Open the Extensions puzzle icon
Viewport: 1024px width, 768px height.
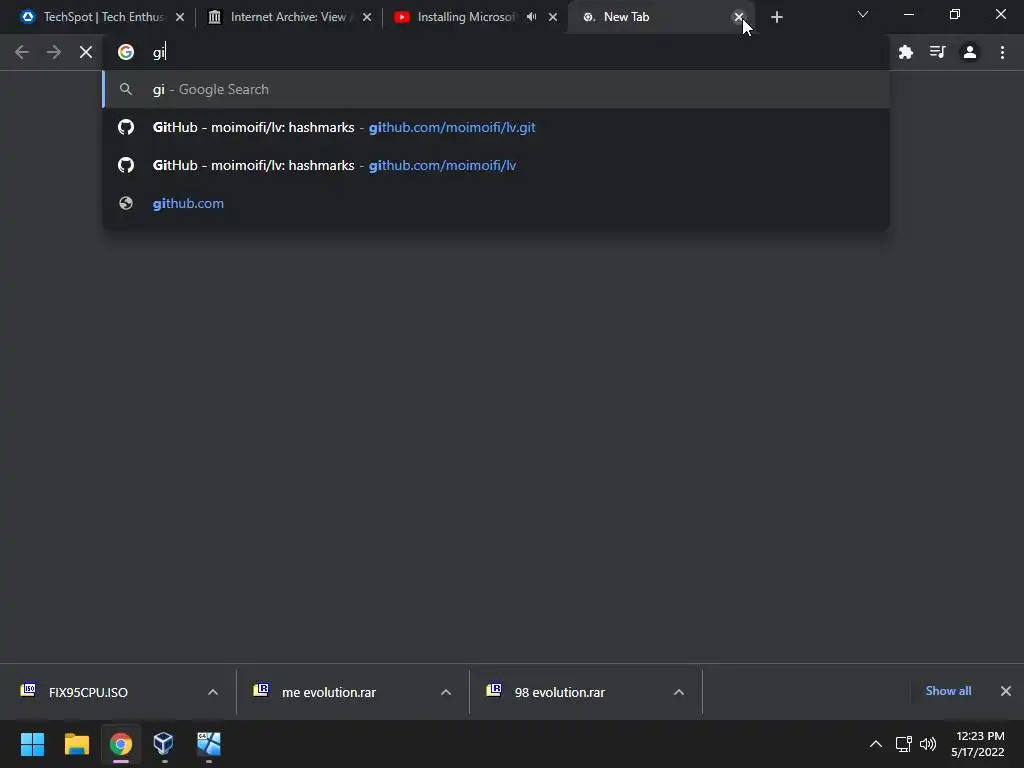pyautogui.click(x=906, y=52)
